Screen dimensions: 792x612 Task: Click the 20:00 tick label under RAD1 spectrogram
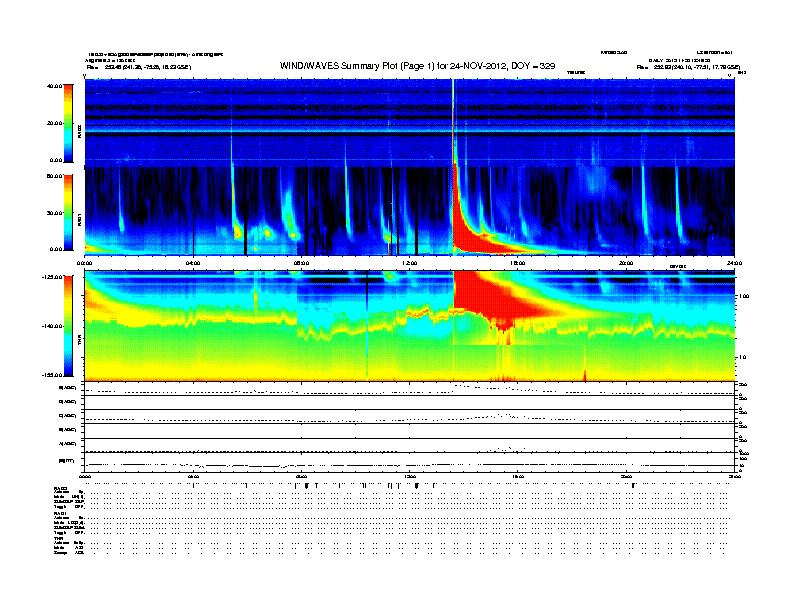[626, 263]
